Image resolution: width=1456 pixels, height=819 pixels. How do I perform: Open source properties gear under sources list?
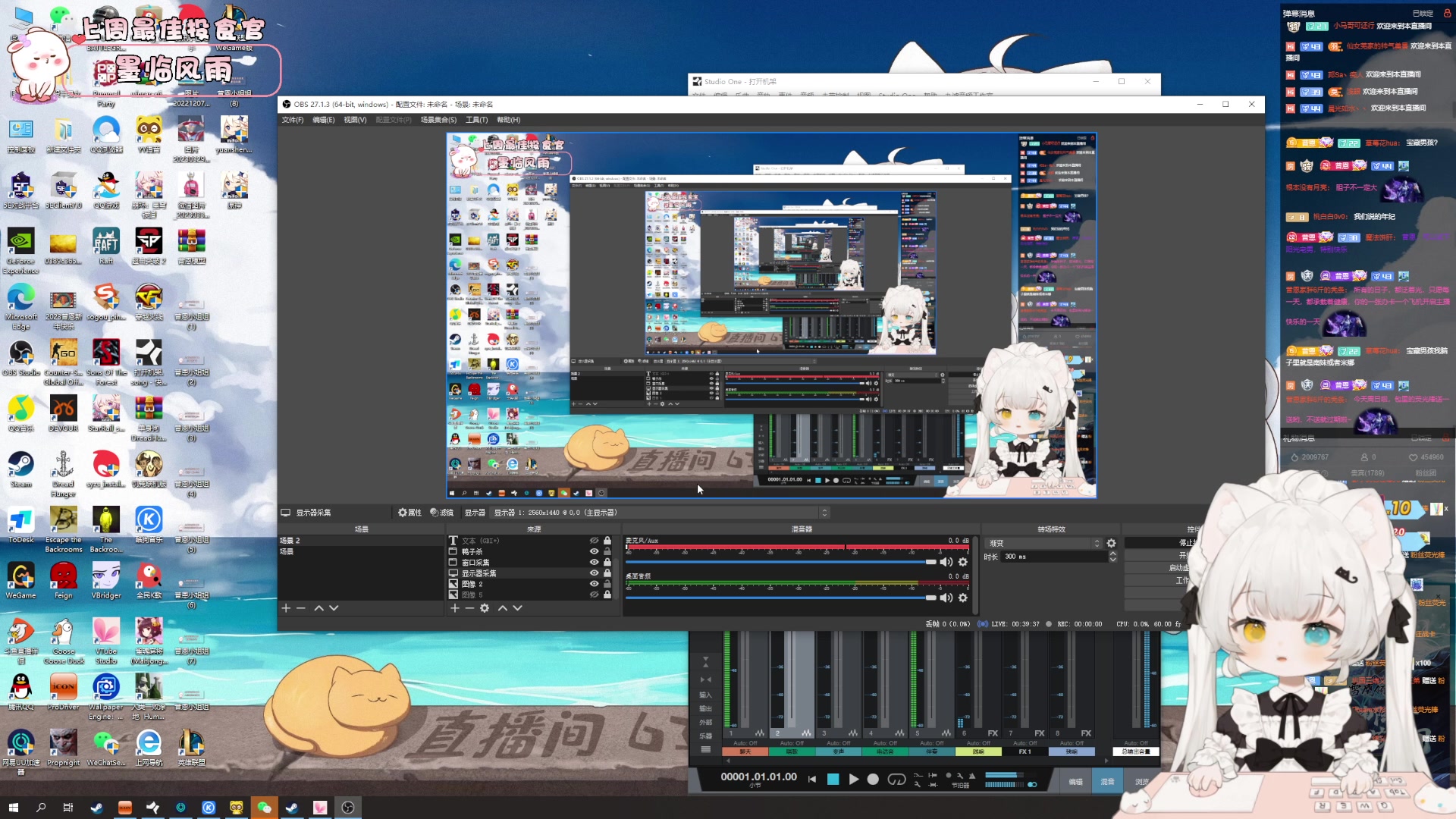[485, 608]
